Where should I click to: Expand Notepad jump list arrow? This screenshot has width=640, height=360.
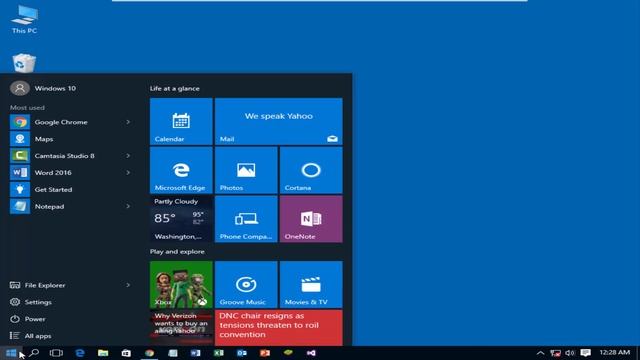(x=128, y=206)
